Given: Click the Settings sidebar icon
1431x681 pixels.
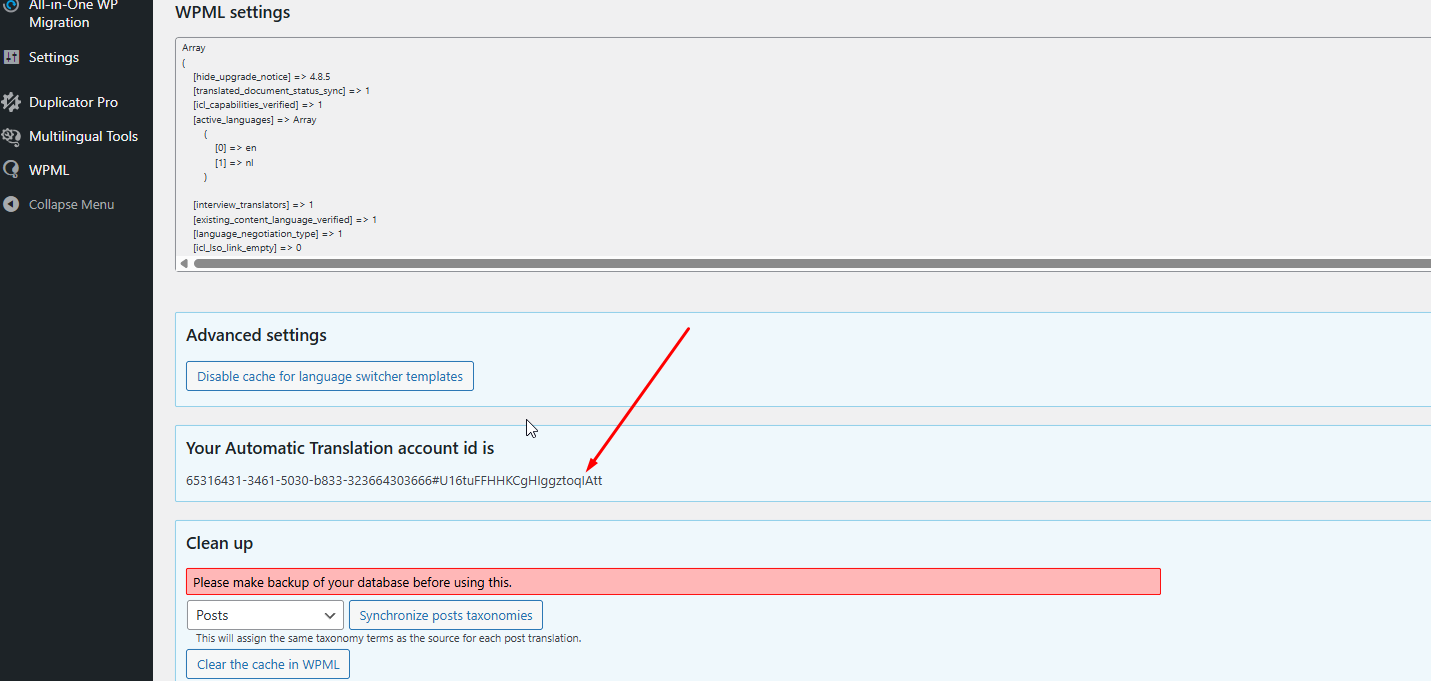Looking at the screenshot, I should tap(11, 57).
